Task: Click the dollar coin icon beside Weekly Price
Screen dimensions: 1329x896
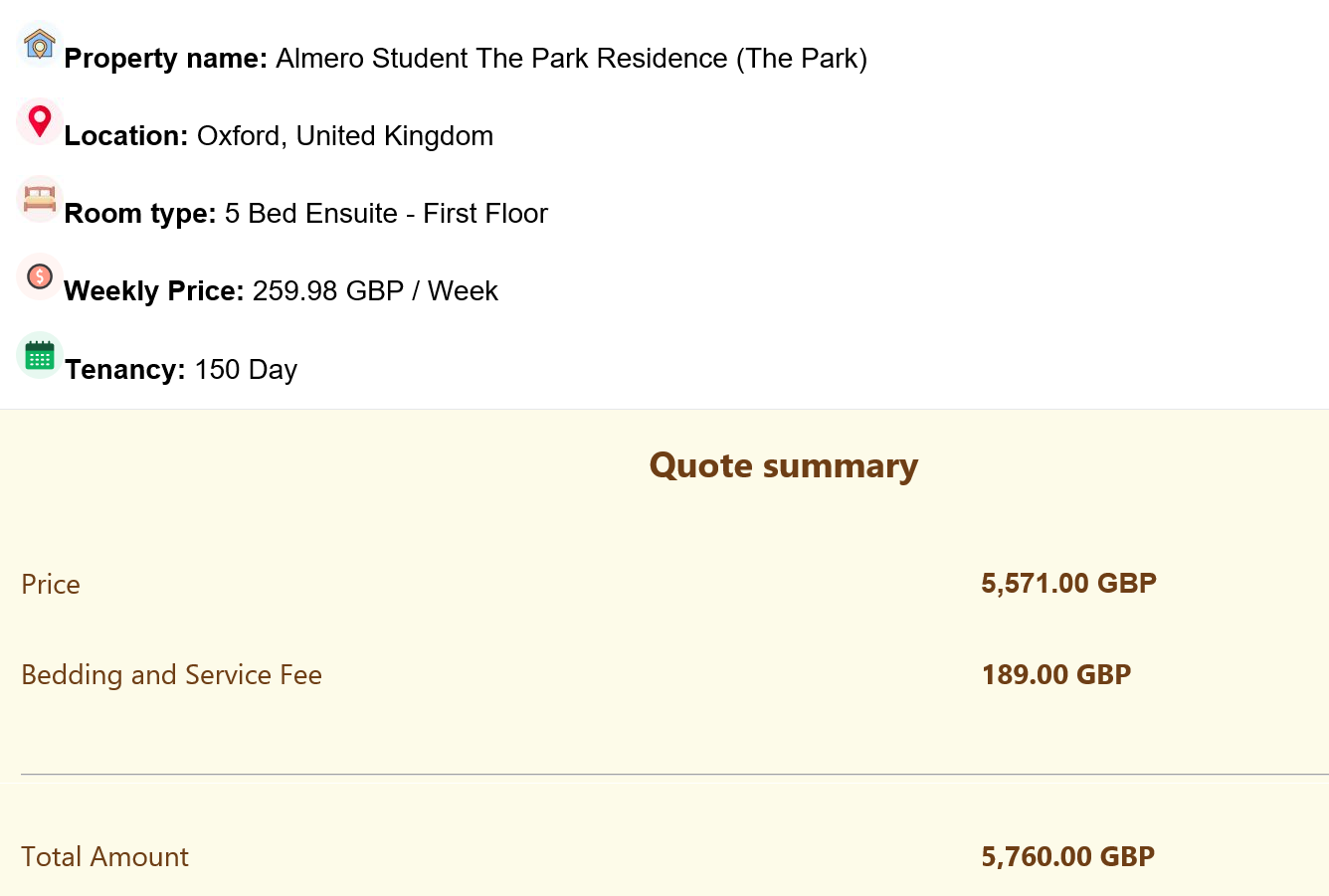Action: coord(40,276)
